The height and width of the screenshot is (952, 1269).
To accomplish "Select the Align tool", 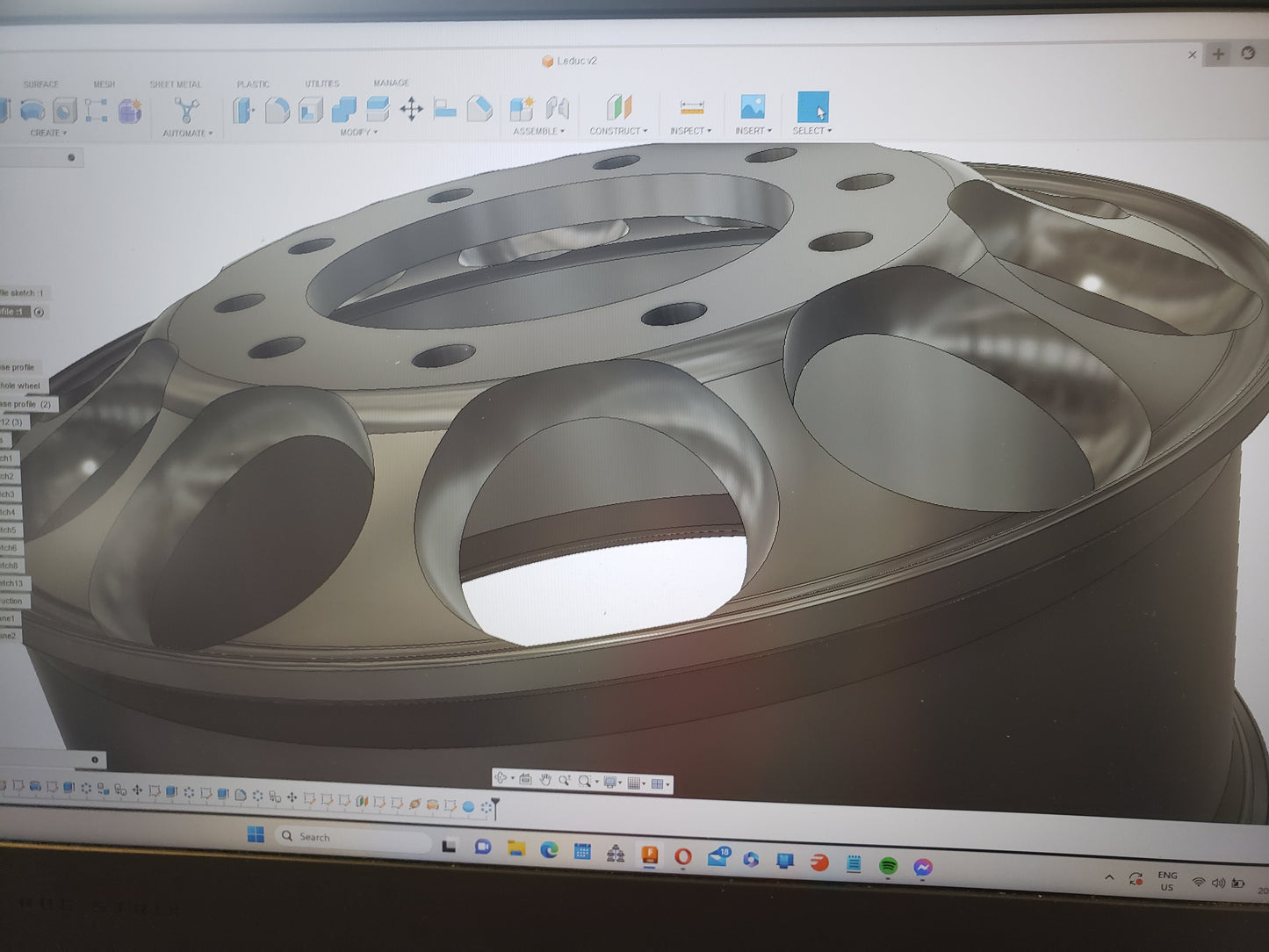I will pos(445,109).
